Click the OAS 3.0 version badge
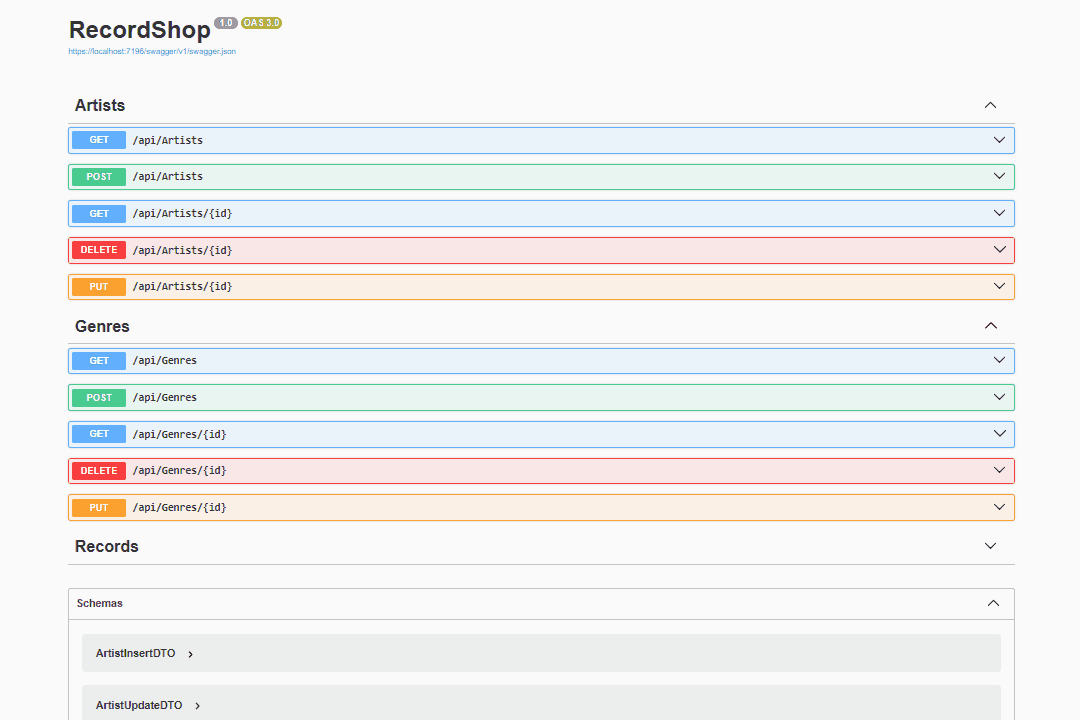This screenshot has width=1080, height=720. (261, 23)
